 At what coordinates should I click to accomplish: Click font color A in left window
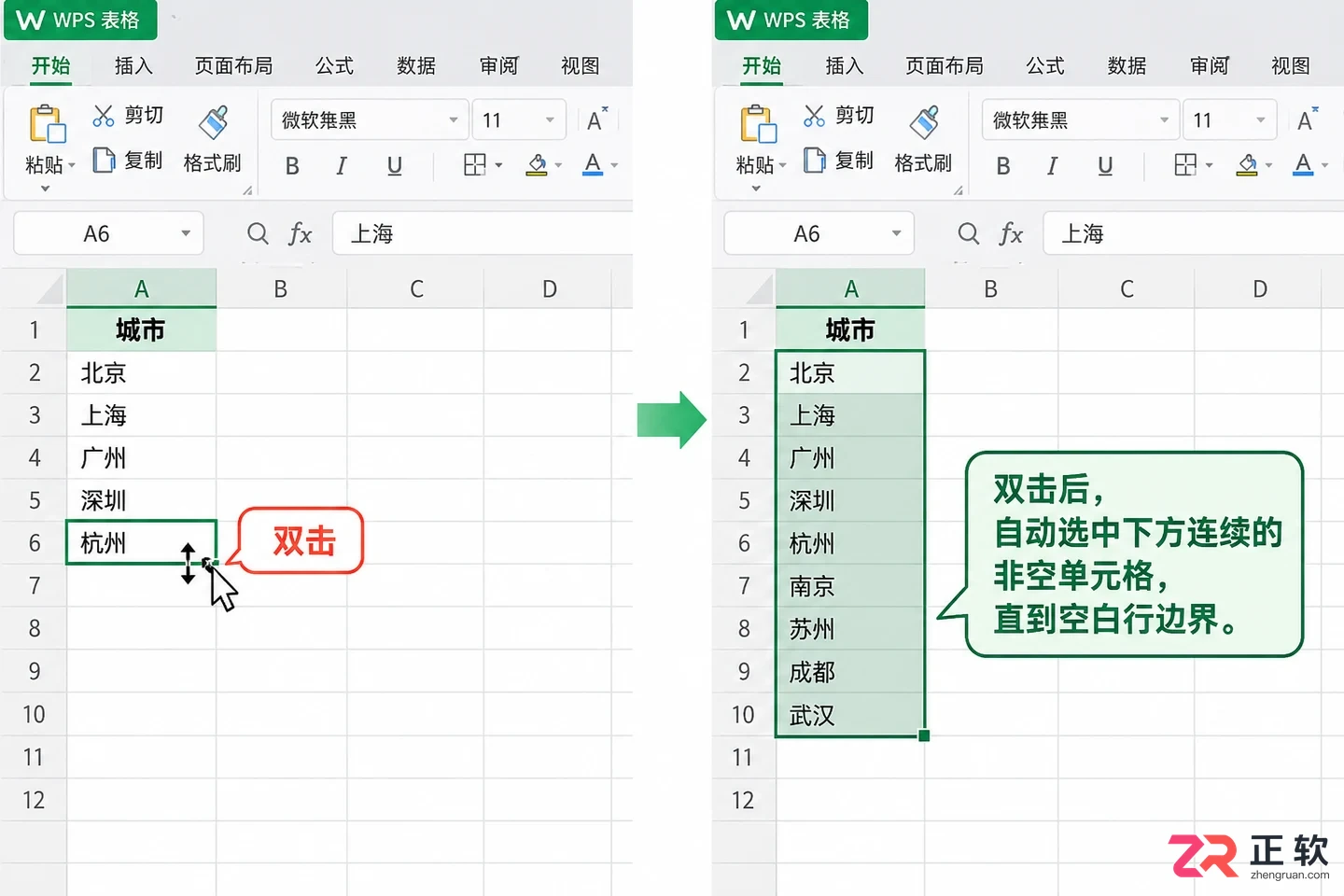[593, 164]
